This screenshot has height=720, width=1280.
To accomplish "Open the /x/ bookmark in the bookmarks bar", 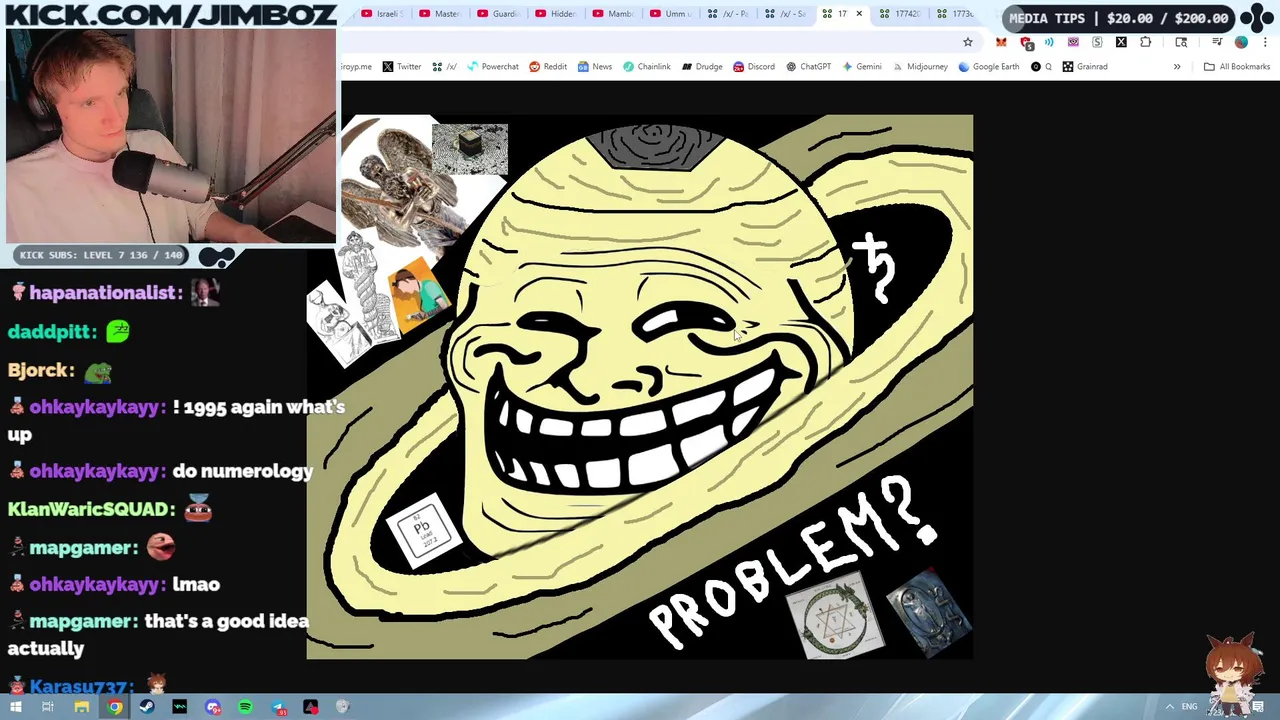I will pyautogui.click(x=445, y=67).
